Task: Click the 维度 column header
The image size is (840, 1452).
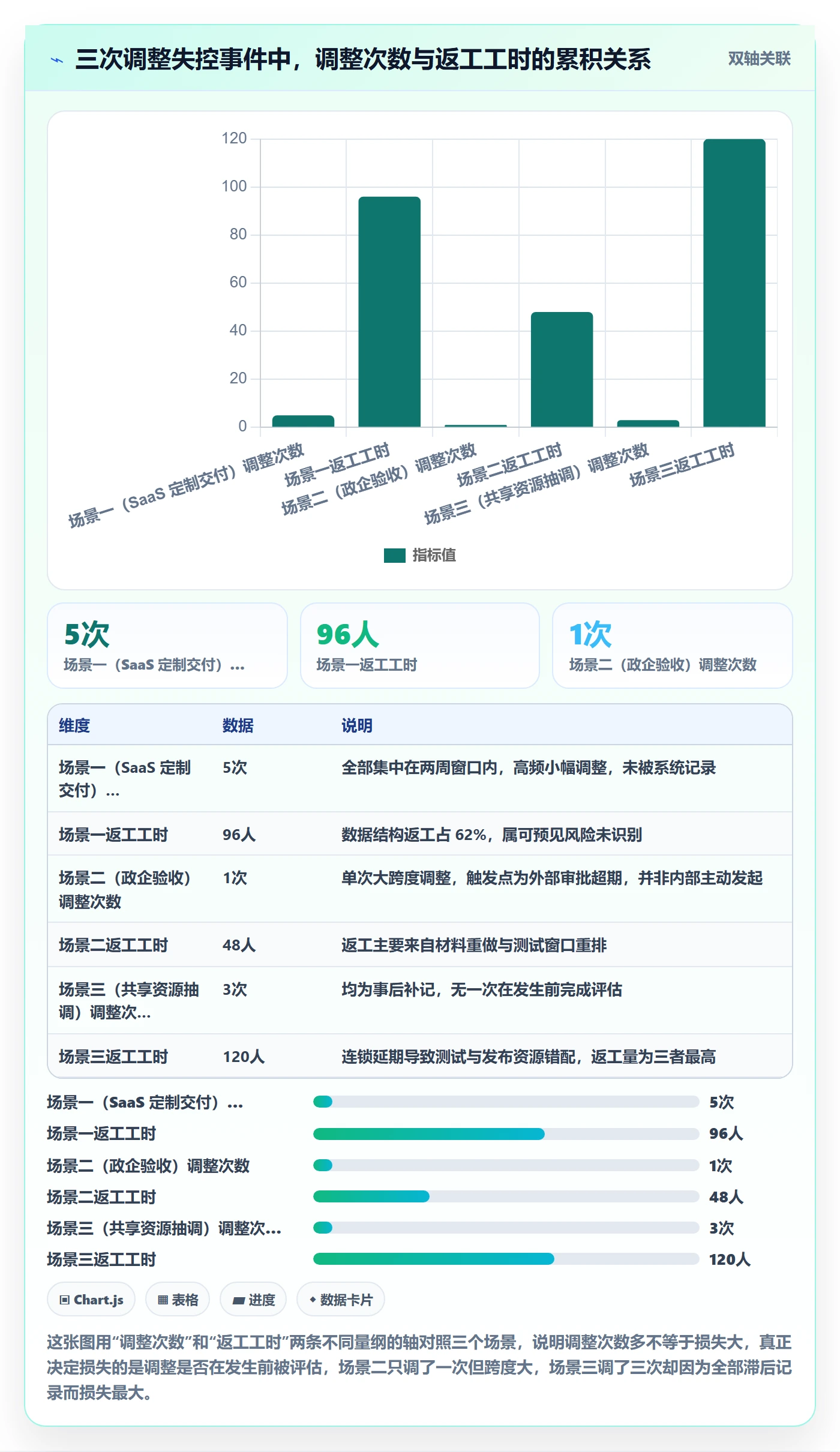Action: (x=74, y=725)
